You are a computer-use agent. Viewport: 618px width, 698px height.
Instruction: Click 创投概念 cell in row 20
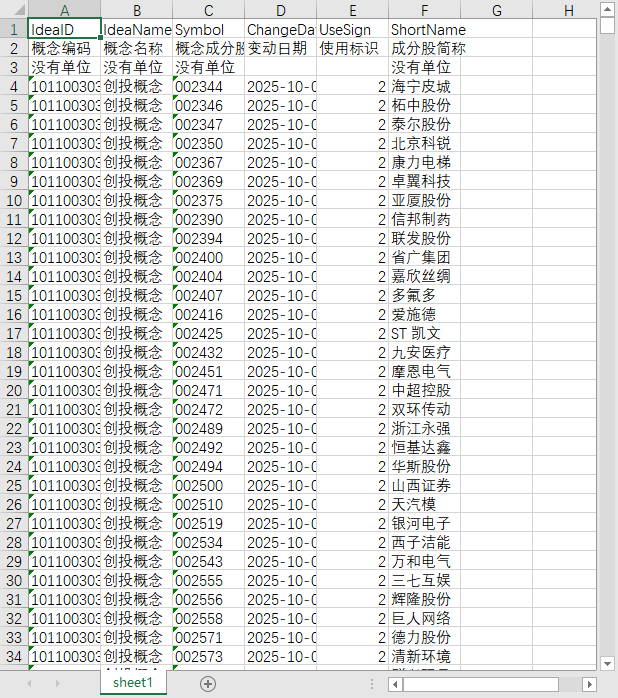click(x=137, y=390)
